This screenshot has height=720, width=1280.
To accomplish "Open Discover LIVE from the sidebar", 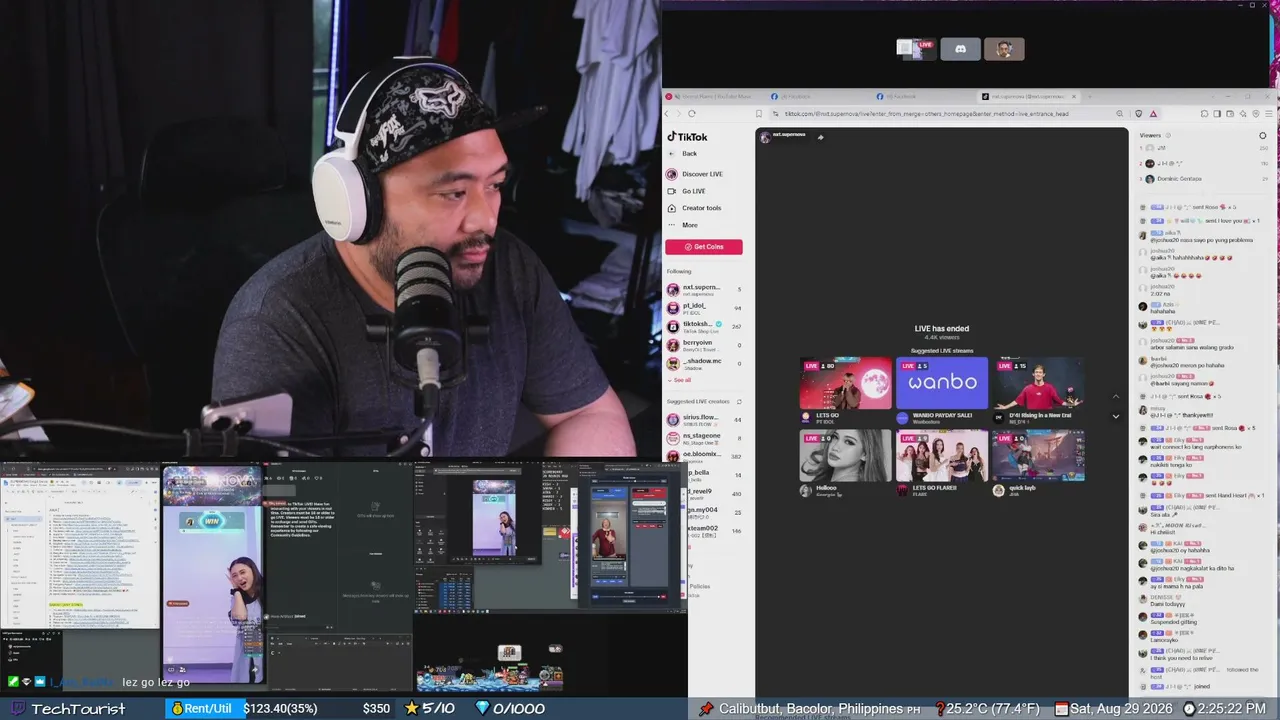I will coord(695,174).
